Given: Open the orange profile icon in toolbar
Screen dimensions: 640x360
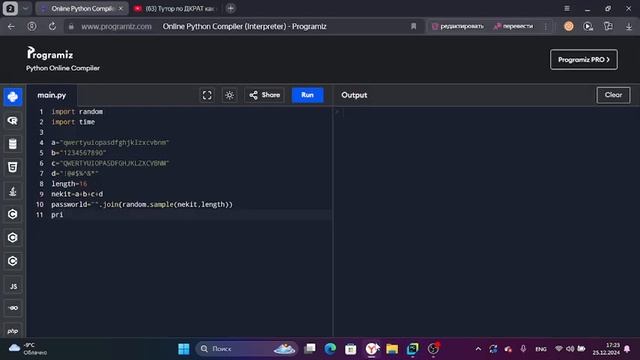Looking at the screenshot, I should [569, 27].
